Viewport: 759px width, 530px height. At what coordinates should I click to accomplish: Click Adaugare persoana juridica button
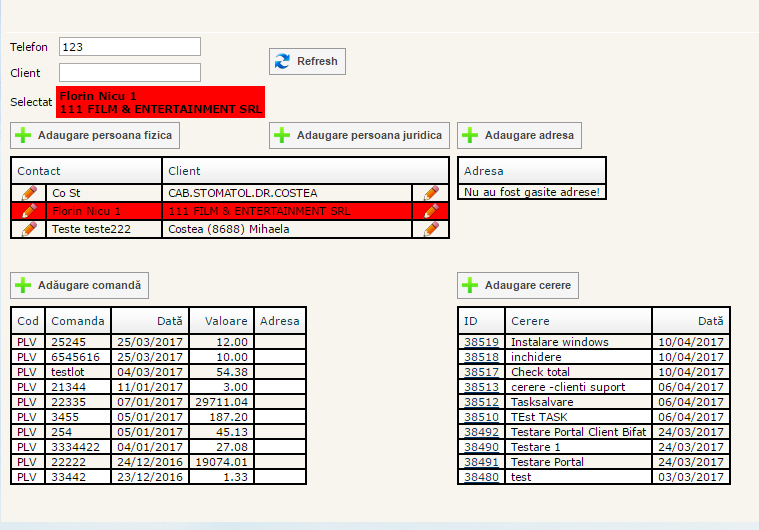click(359, 135)
